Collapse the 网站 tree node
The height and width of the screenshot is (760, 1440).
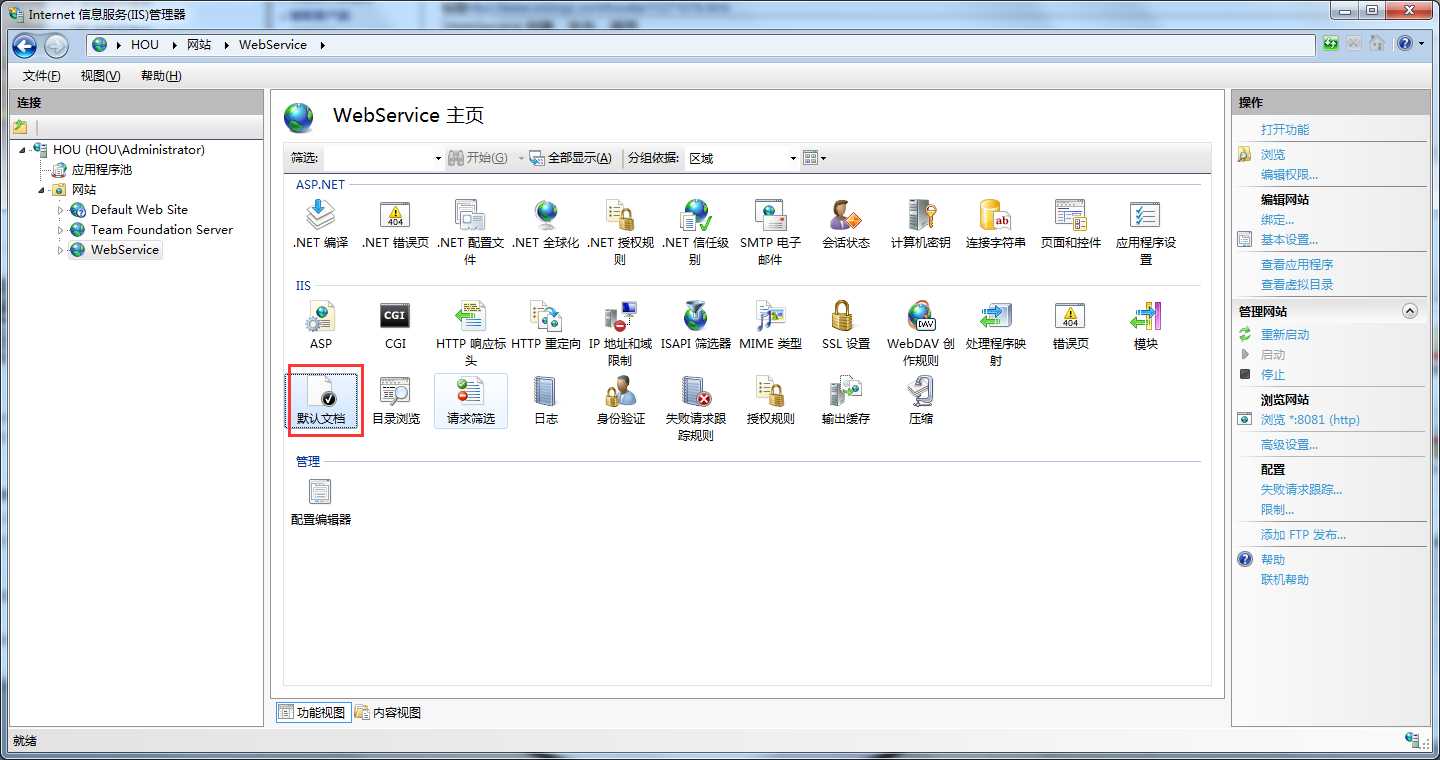[42, 190]
